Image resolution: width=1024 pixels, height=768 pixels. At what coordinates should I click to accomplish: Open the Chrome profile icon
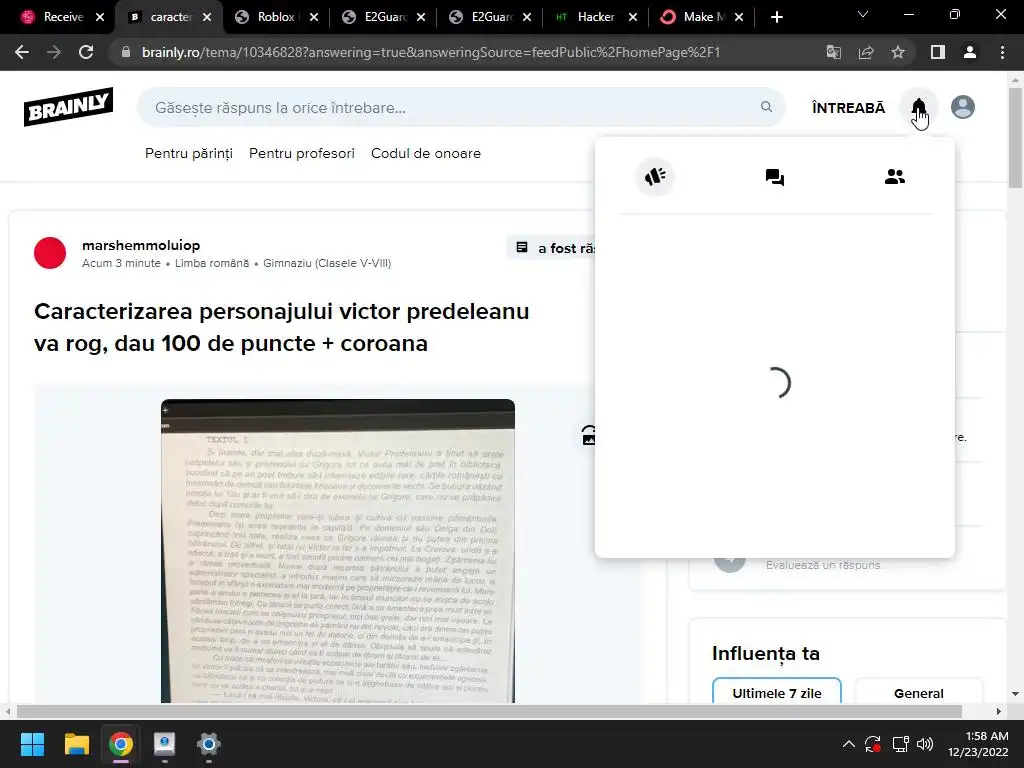click(x=970, y=52)
